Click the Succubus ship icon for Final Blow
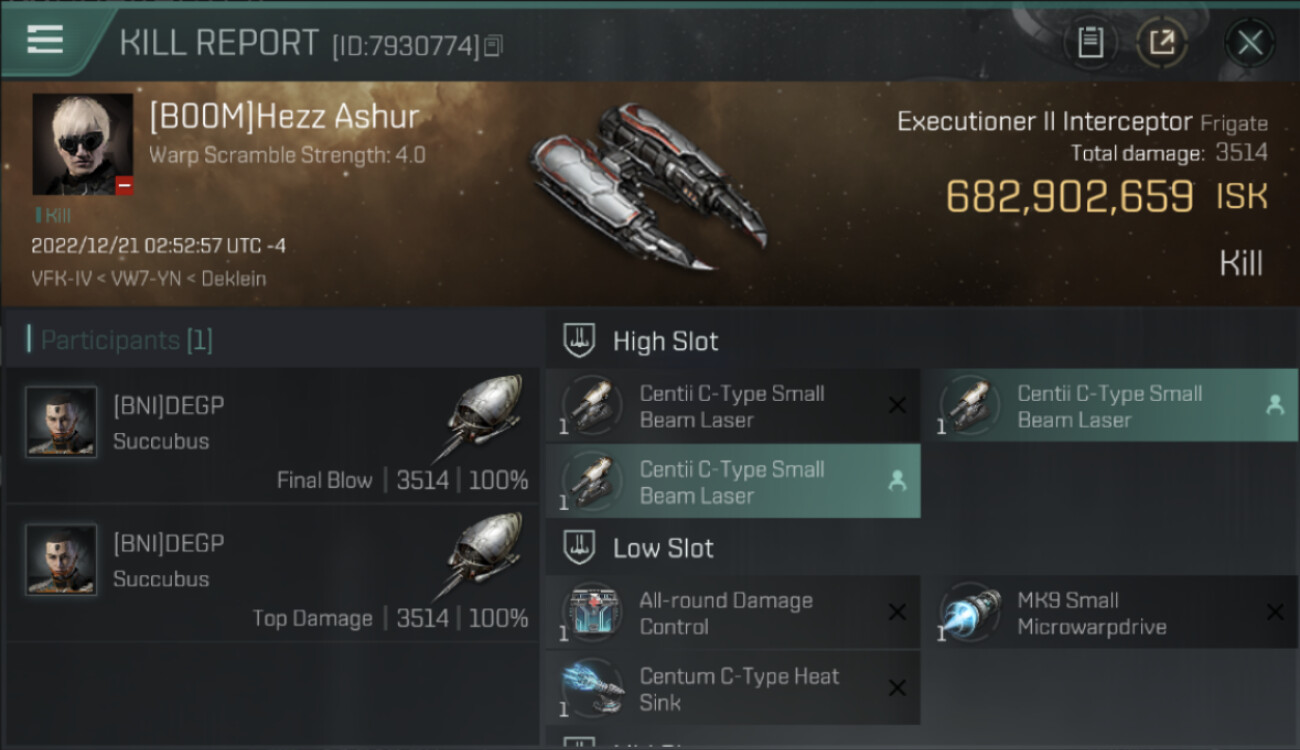Image resolution: width=1300 pixels, height=750 pixels. [478, 418]
